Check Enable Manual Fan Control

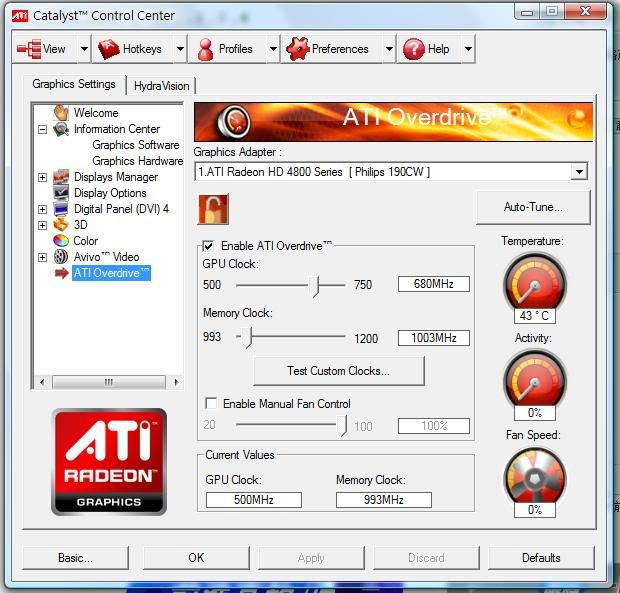point(211,403)
